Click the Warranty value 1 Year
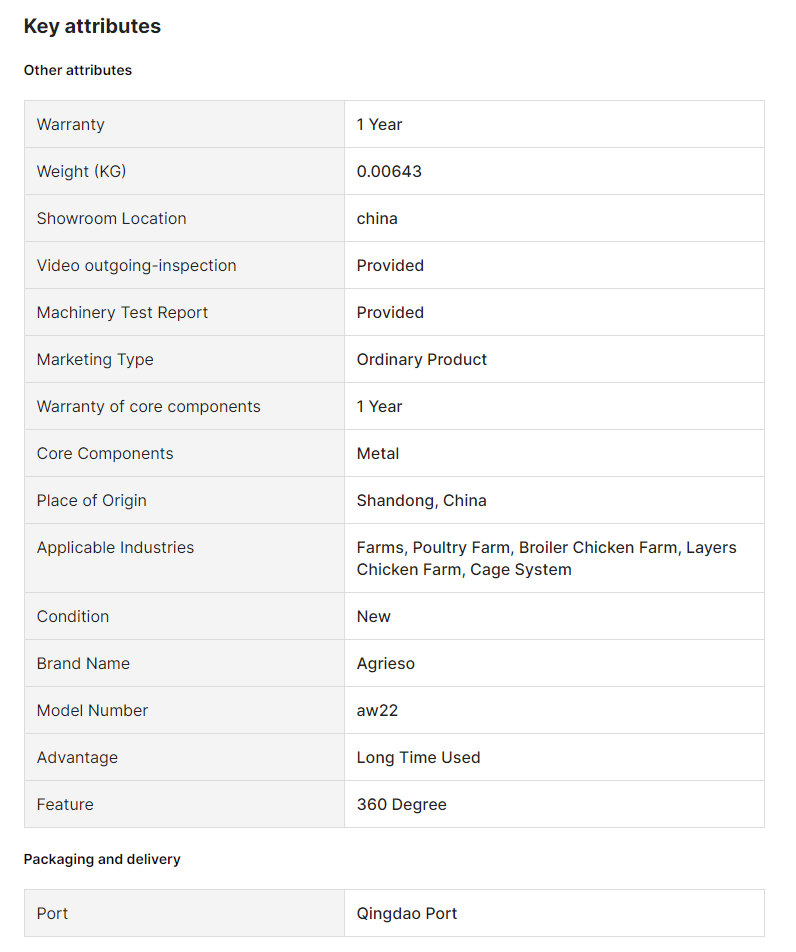Screen dimensions: 796x952 [379, 124]
